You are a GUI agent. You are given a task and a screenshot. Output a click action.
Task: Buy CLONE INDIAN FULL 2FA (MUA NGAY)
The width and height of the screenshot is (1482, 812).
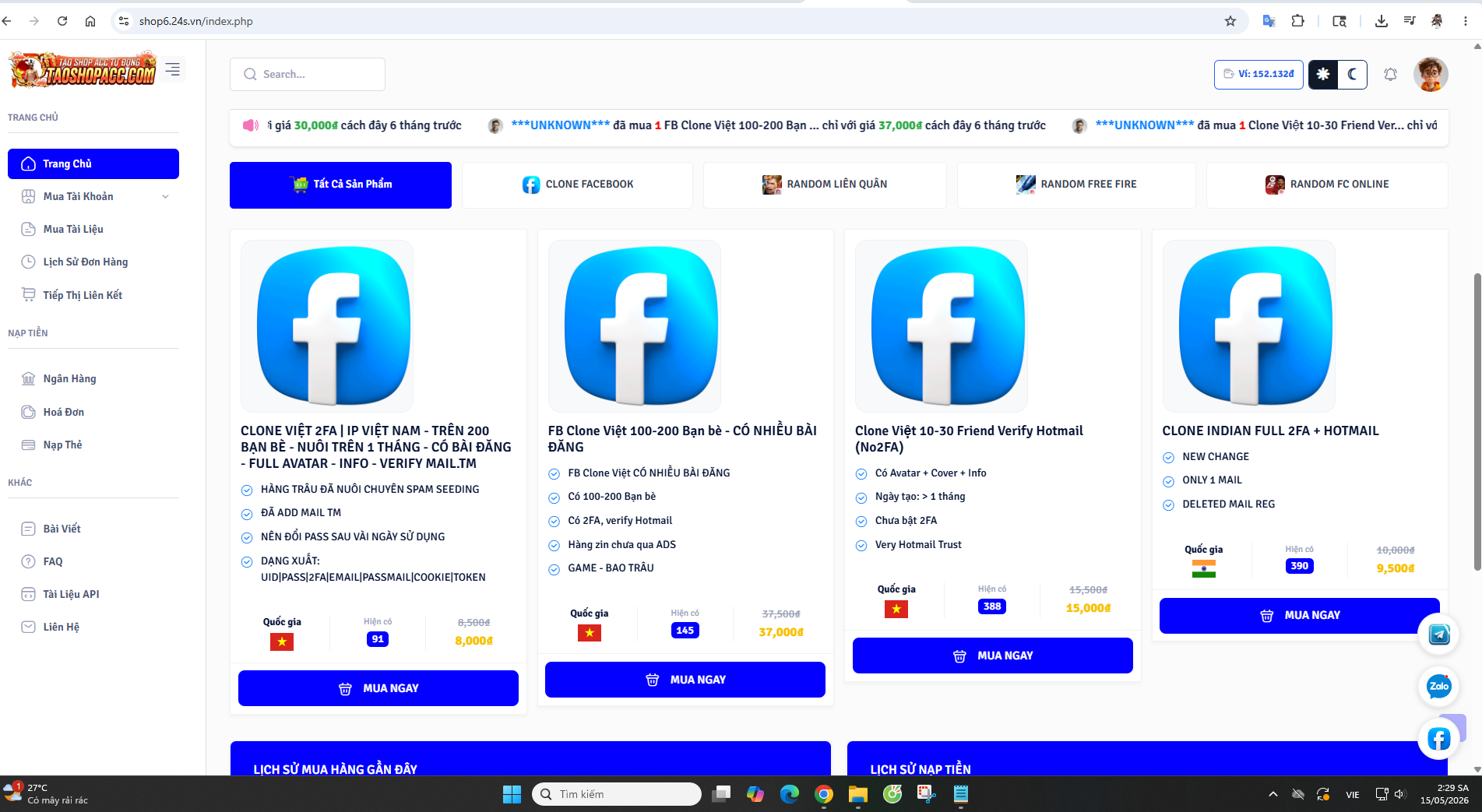click(1300, 615)
